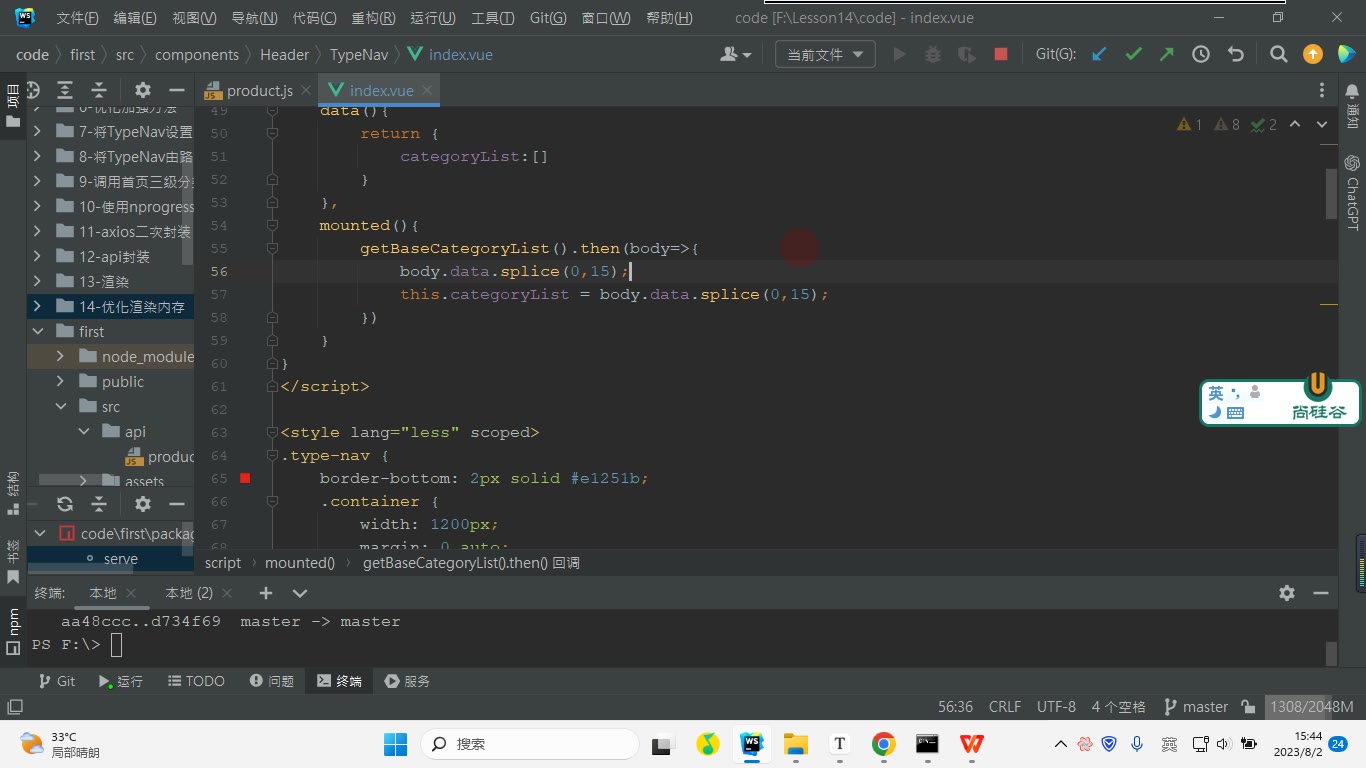Add a new terminal session tab
Screen dimensions: 1366x768
(x=266, y=593)
